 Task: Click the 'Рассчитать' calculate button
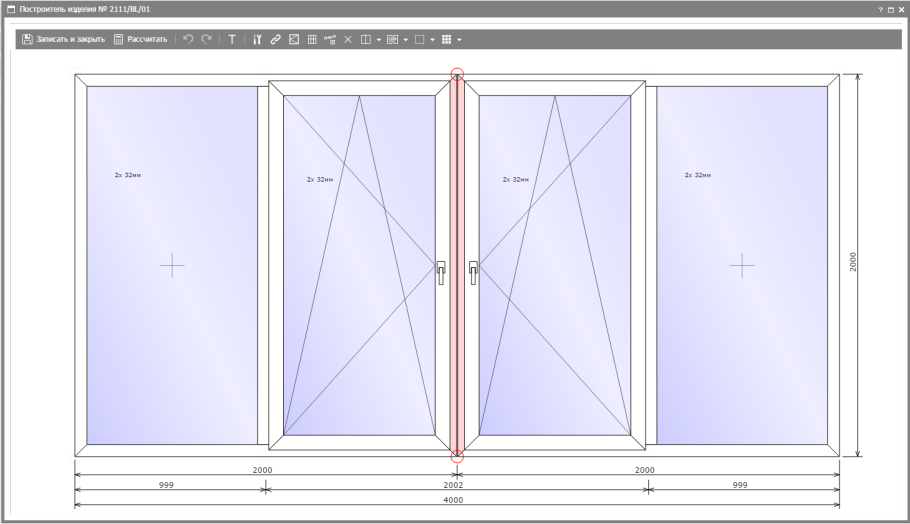(x=140, y=39)
